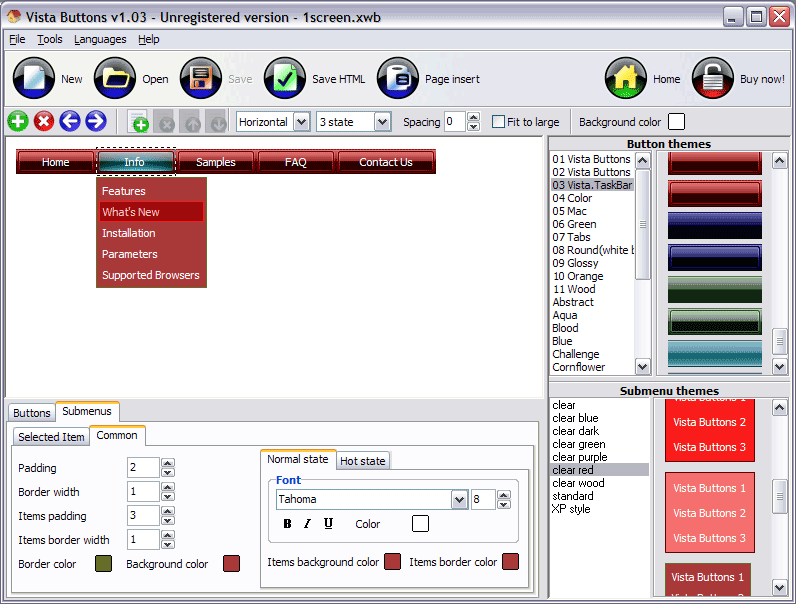Change the submenu Background color swatch
The width and height of the screenshot is (796, 604).
231,563
